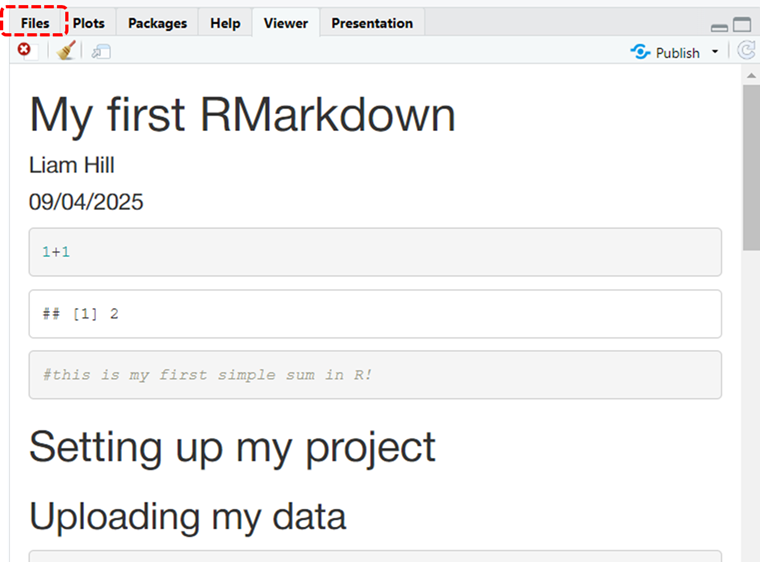Click the scrollbar up arrow

[x=751, y=75]
